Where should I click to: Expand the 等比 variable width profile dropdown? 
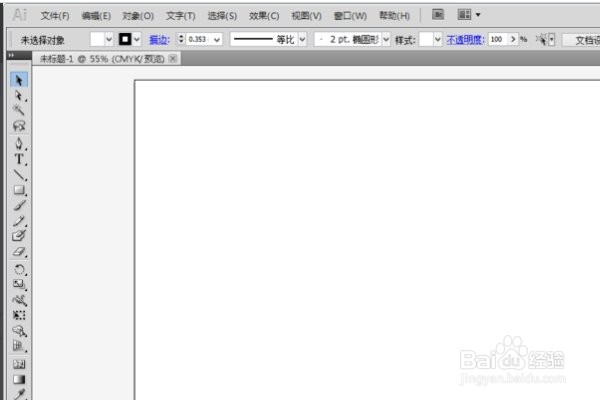pos(302,39)
